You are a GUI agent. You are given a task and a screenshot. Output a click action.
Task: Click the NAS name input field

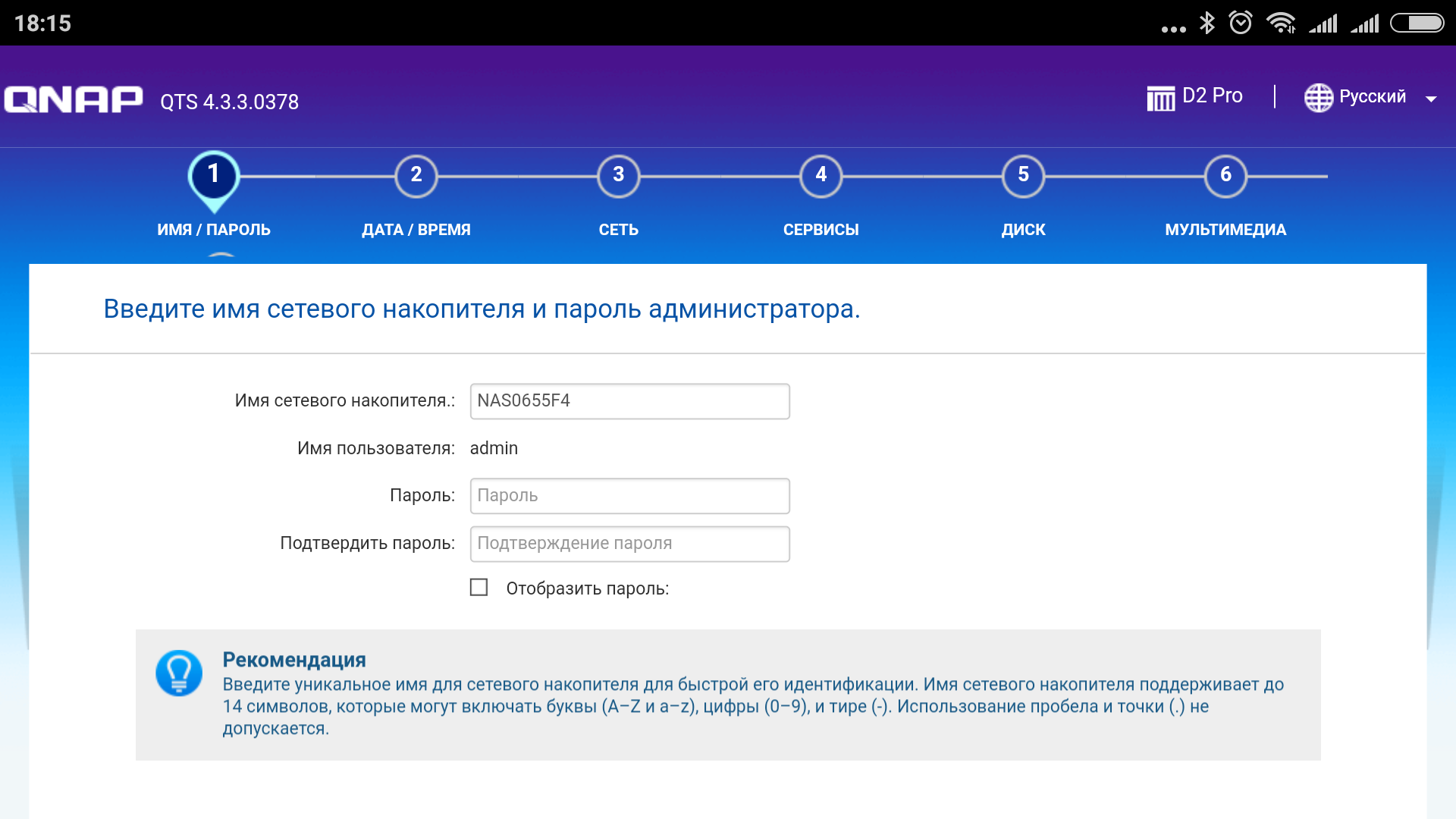pyautogui.click(x=629, y=401)
